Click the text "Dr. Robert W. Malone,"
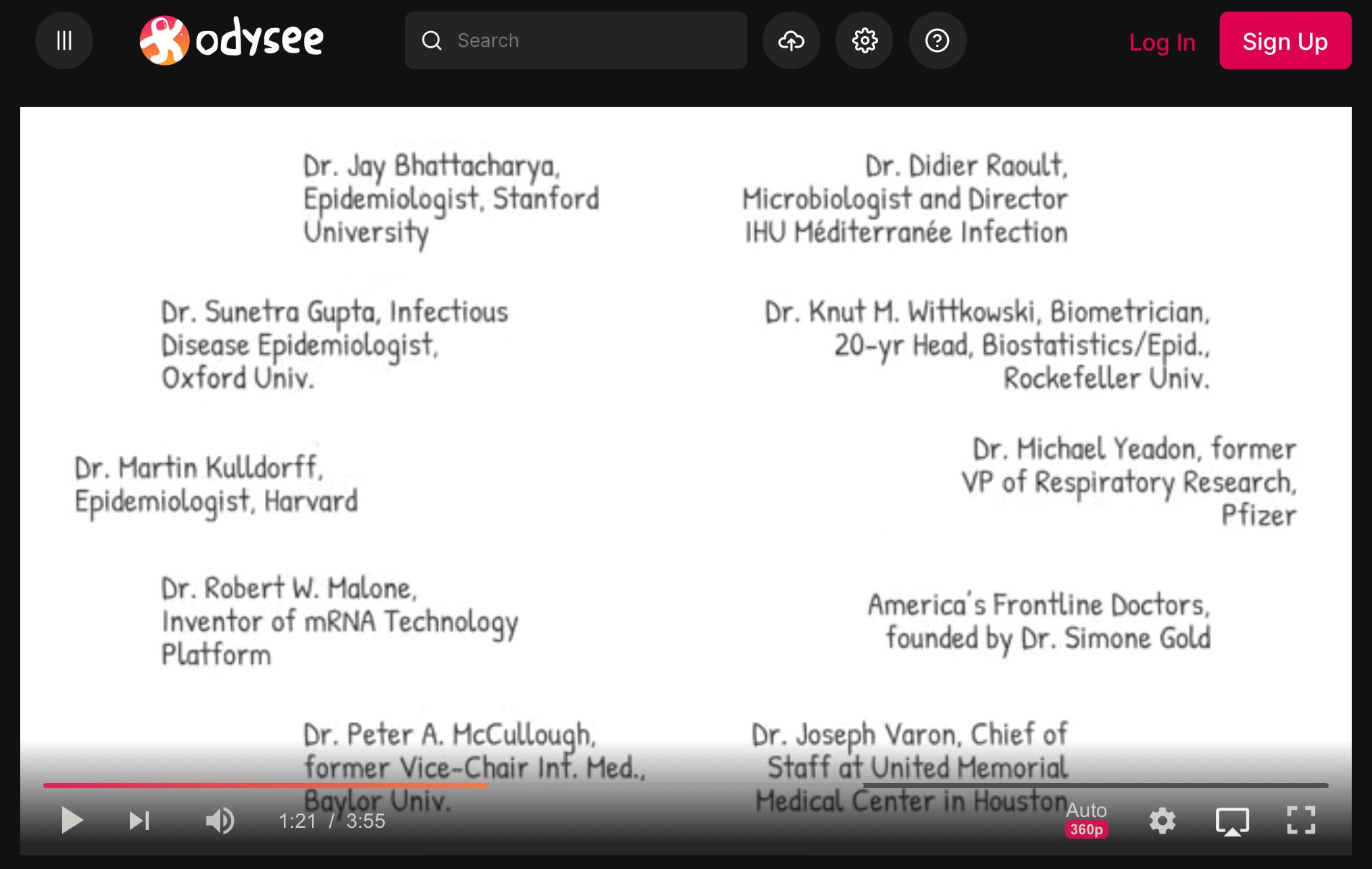 (289, 588)
